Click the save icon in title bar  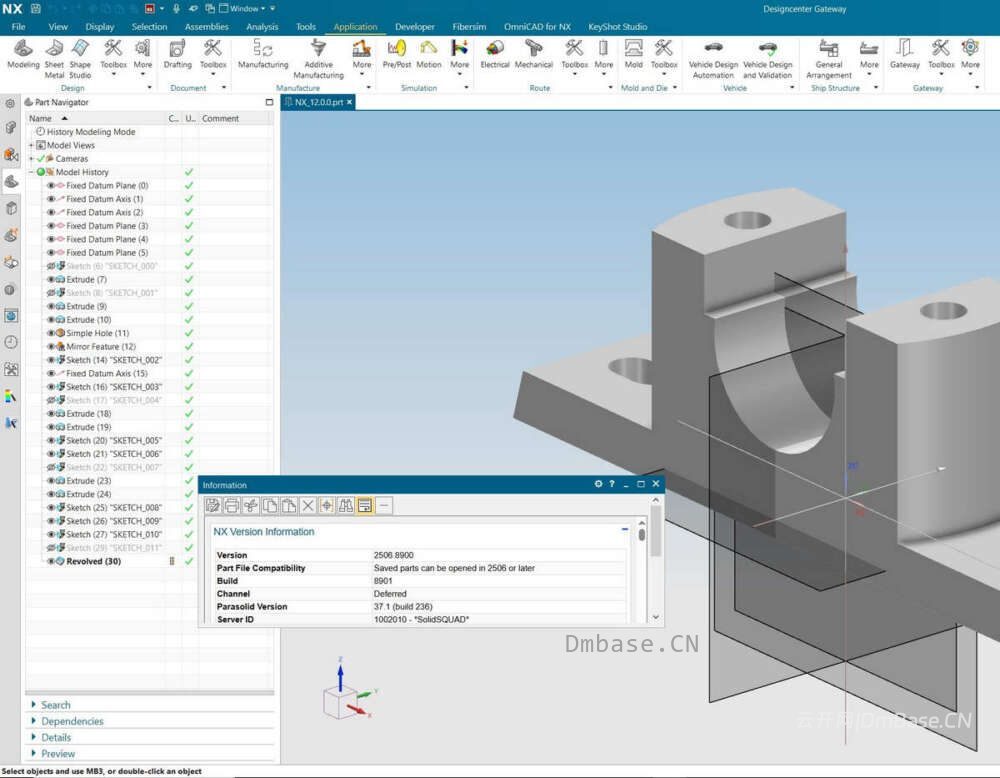tap(36, 8)
